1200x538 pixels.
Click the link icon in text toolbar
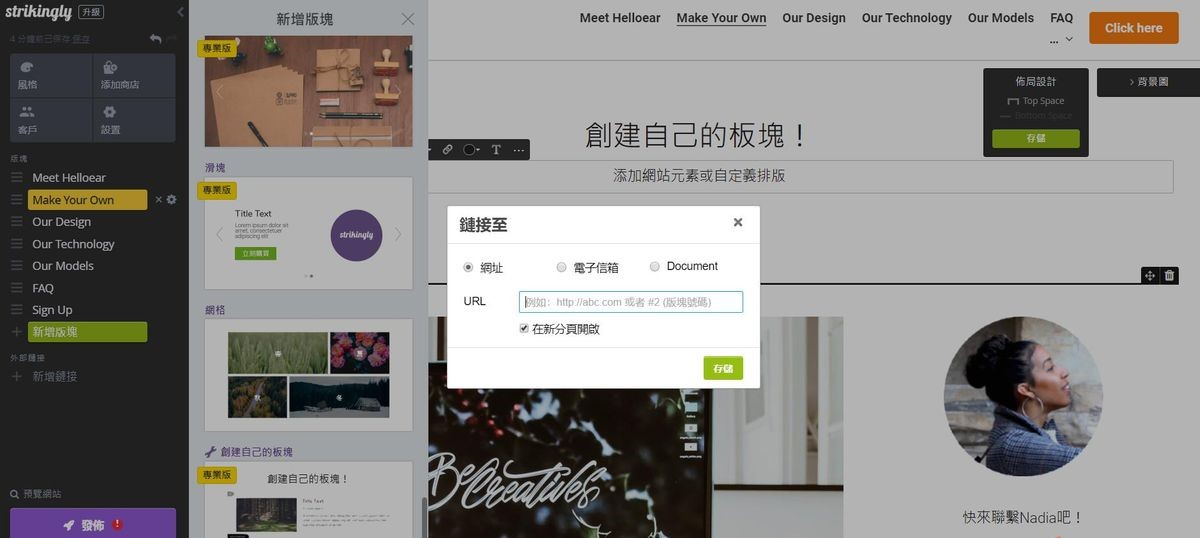[x=447, y=150]
